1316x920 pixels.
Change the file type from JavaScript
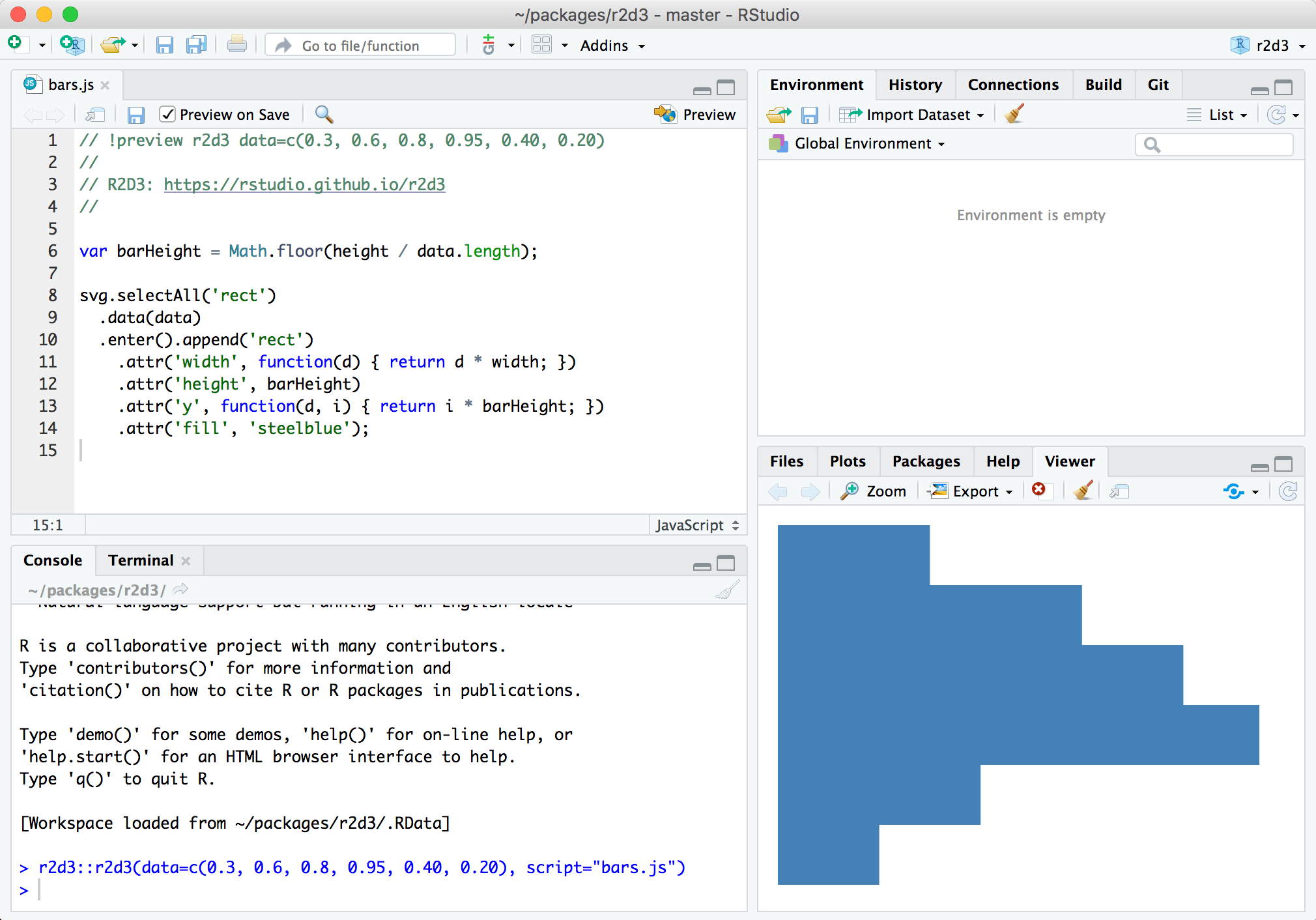(x=696, y=525)
